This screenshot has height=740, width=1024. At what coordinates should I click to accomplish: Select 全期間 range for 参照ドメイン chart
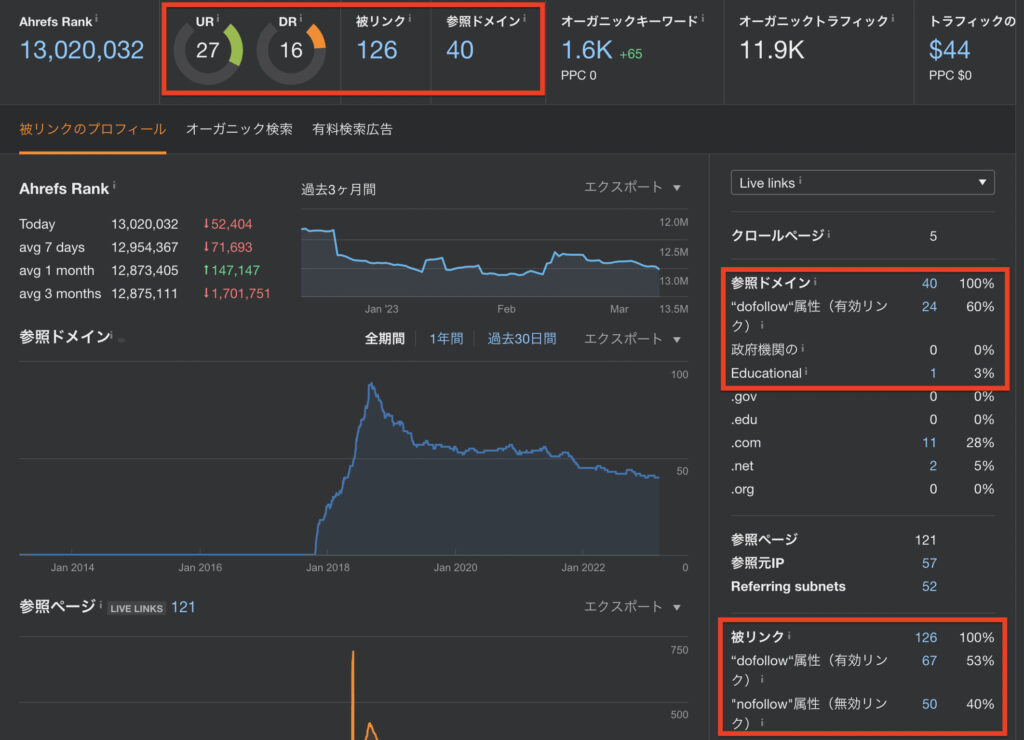(384, 339)
